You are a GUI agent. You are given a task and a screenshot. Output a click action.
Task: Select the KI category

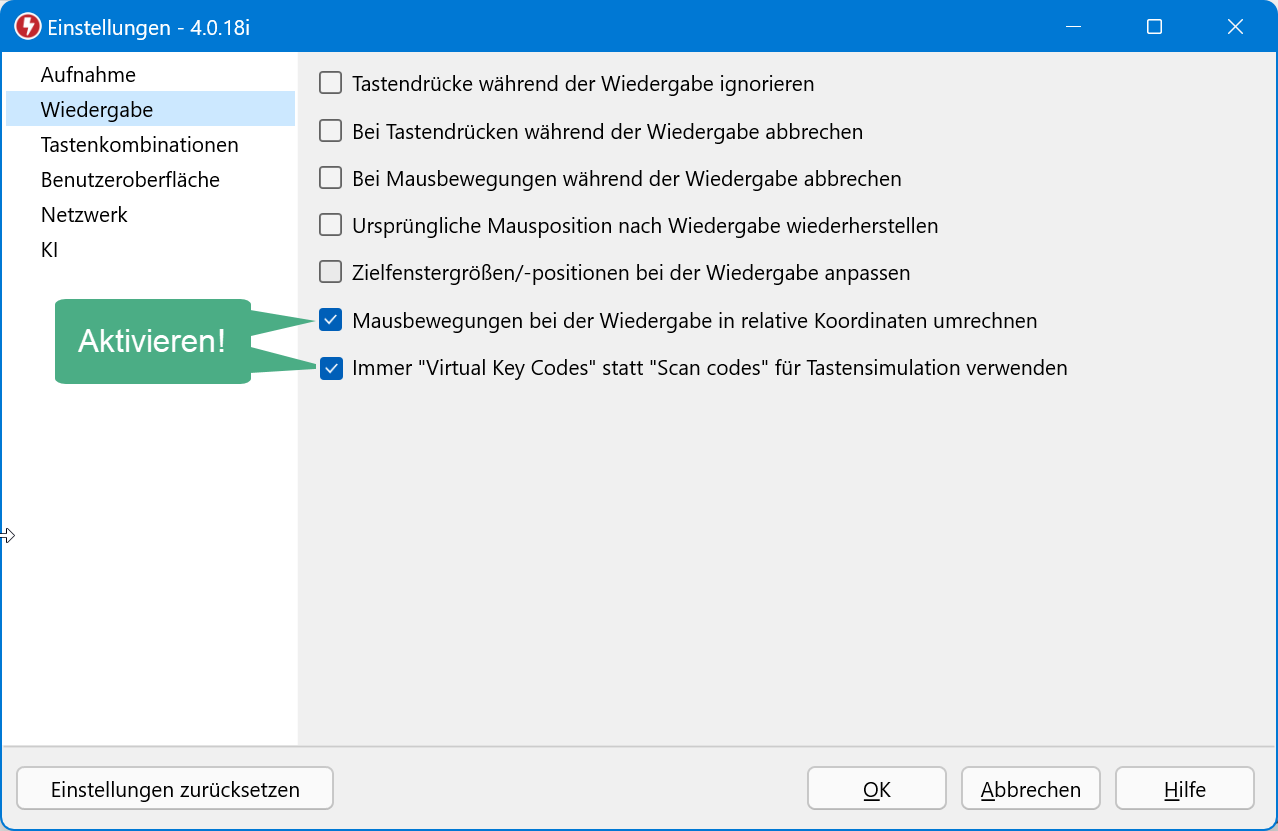50,250
